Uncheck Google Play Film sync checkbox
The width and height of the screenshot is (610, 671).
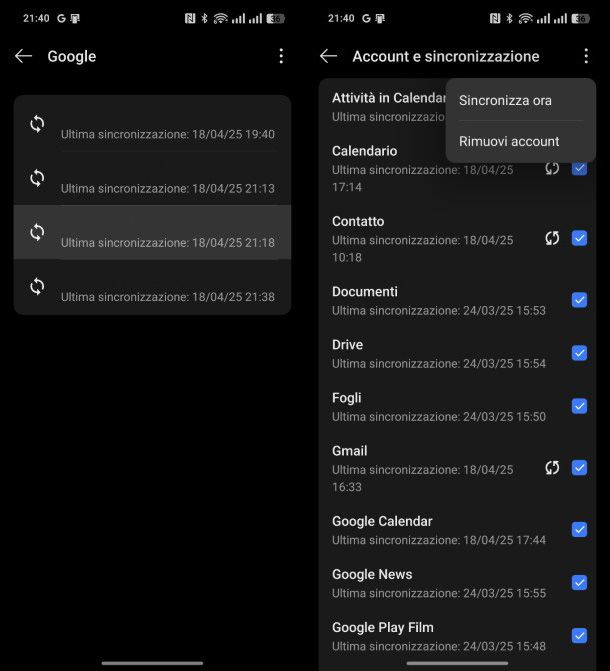pyautogui.click(x=579, y=636)
